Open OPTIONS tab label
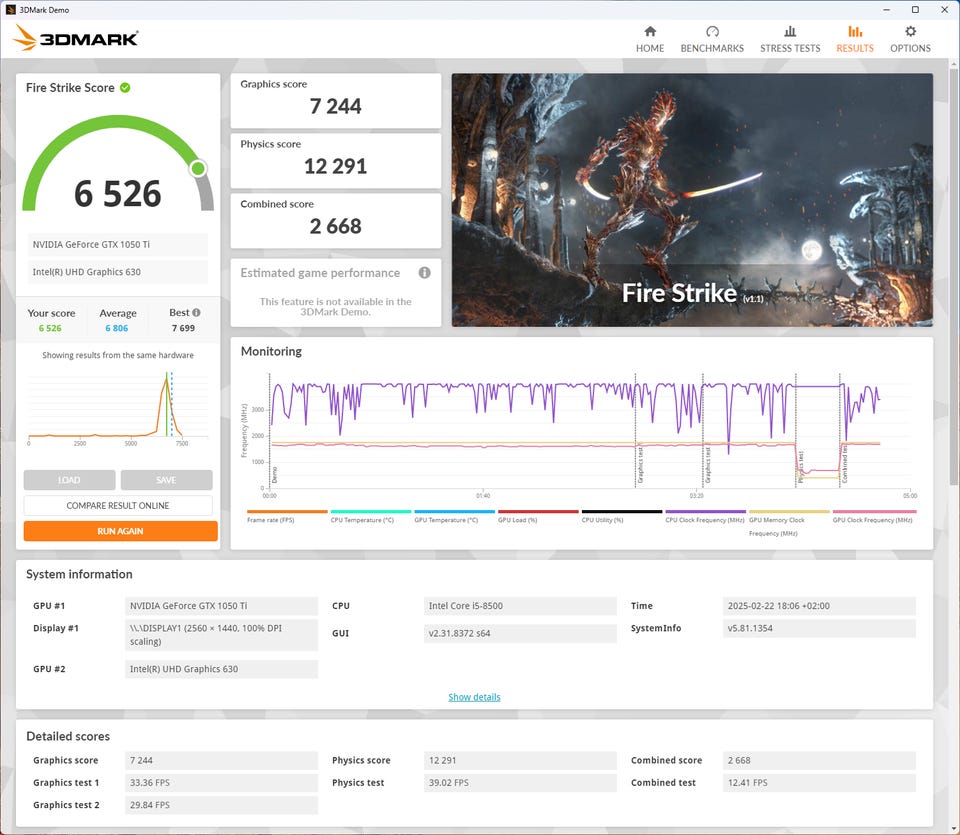 [x=910, y=48]
